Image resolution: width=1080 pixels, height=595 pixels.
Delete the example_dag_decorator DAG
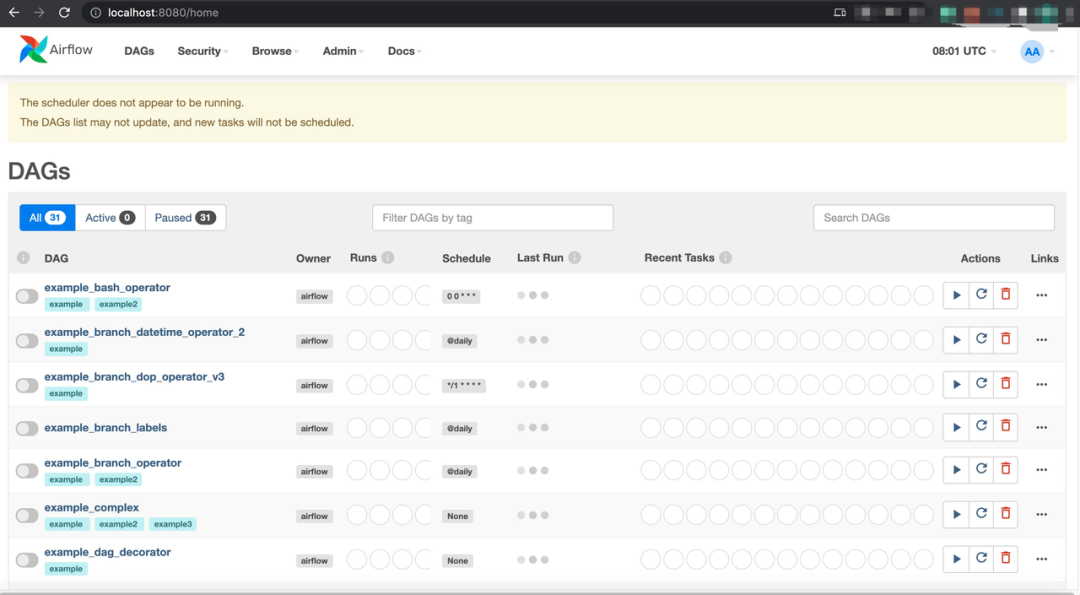click(1006, 559)
